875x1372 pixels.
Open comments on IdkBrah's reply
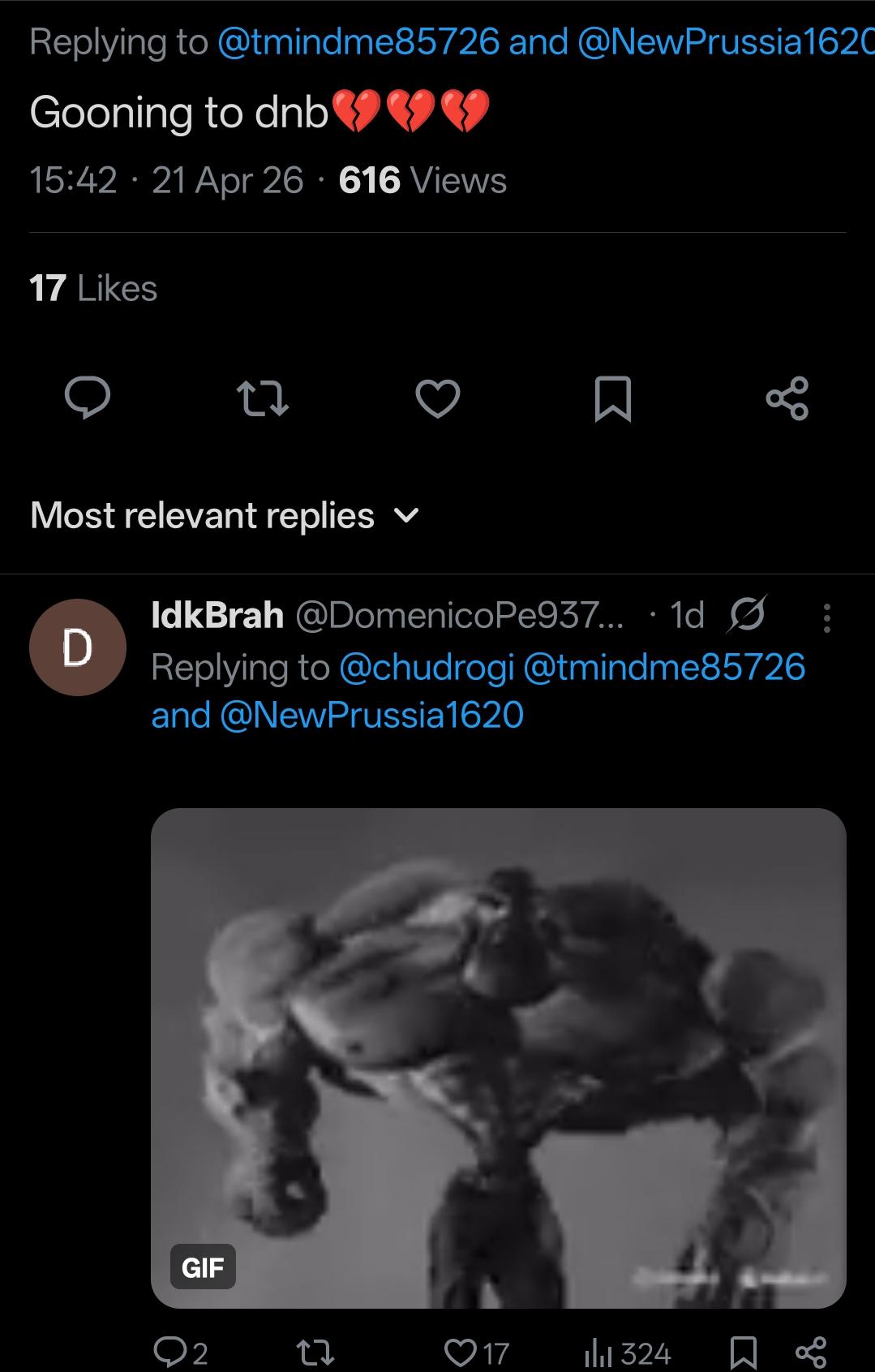point(180,1353)
